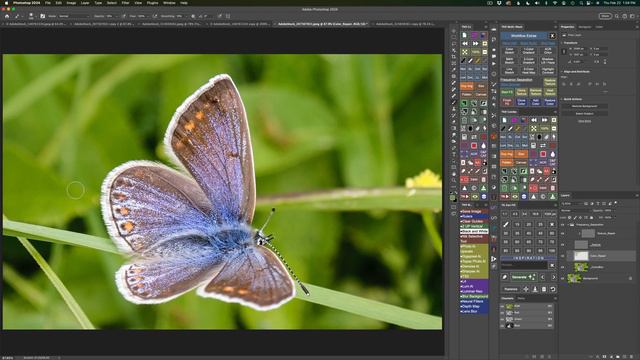The image size is (640, 360).
Task: Open the File menu
Action: [x=48, y=3]
